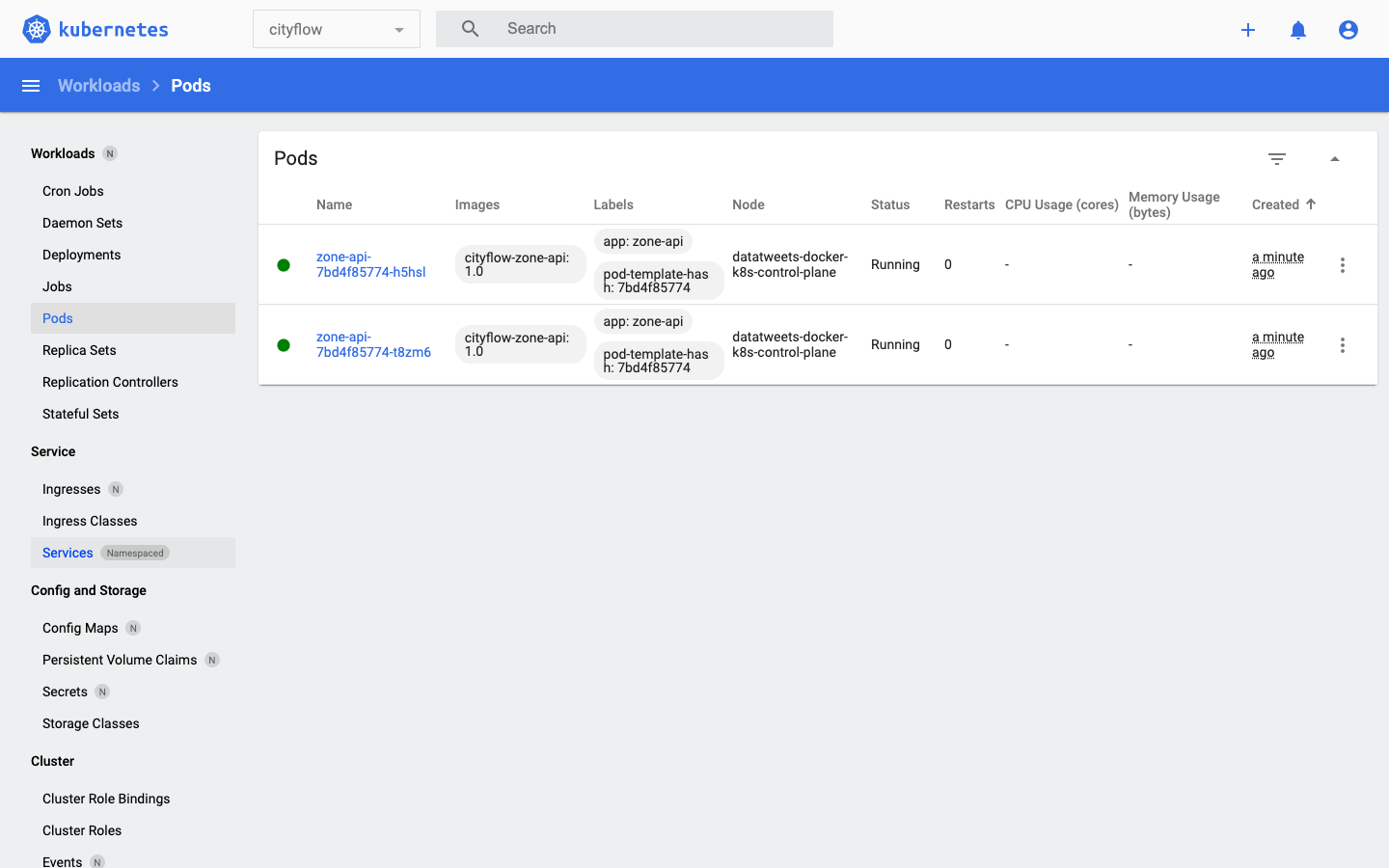Select Pods in sidebar
1389x868 pixels.
click(133, 318)
